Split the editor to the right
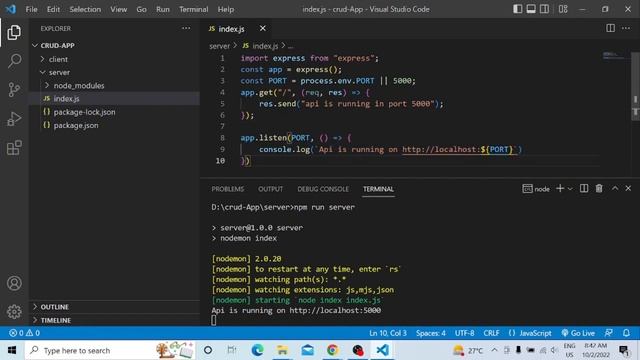The width and height of the screenshot is (640, 360). [x=610, y=28]
